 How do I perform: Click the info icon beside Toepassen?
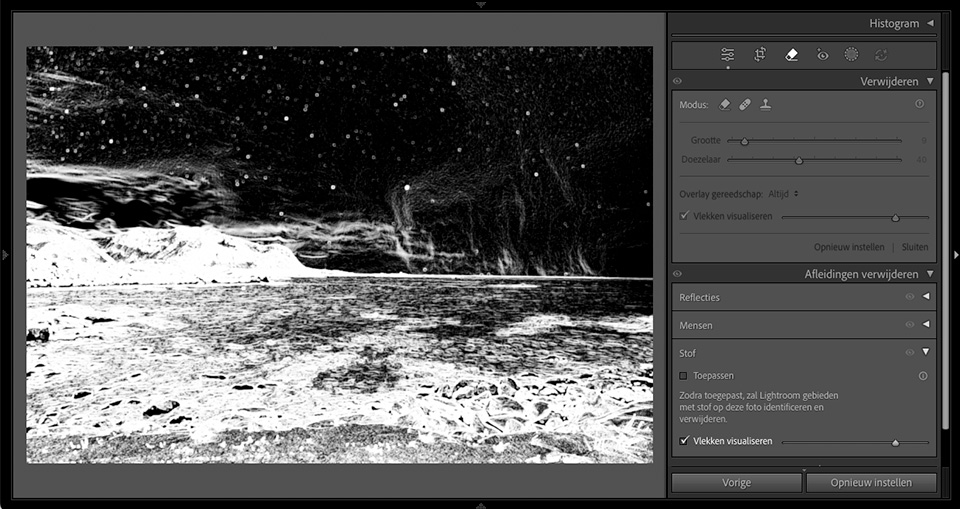[x=922, y=376]
